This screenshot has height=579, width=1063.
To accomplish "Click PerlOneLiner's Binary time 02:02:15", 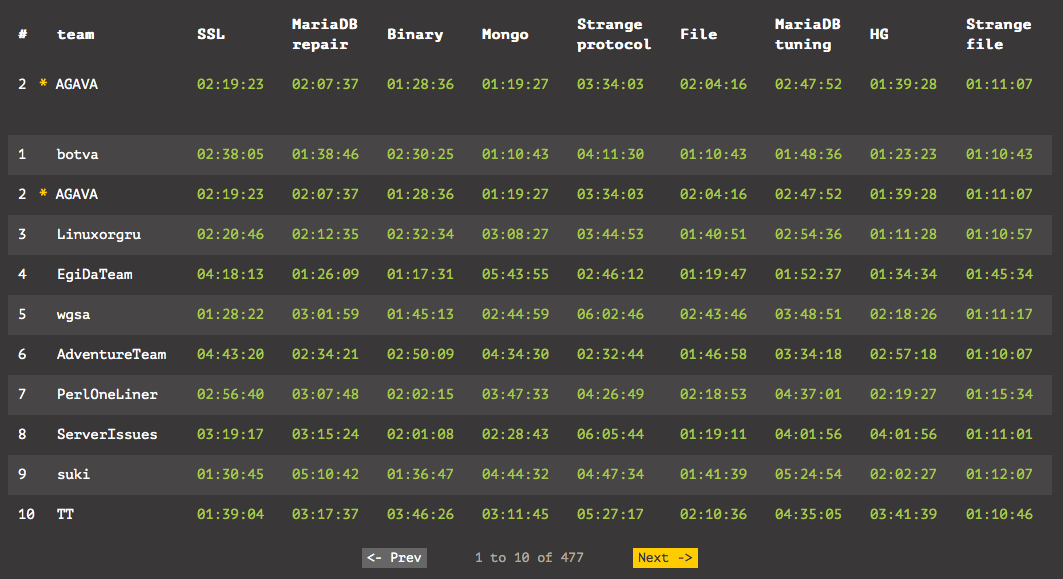I will point(420,394).
